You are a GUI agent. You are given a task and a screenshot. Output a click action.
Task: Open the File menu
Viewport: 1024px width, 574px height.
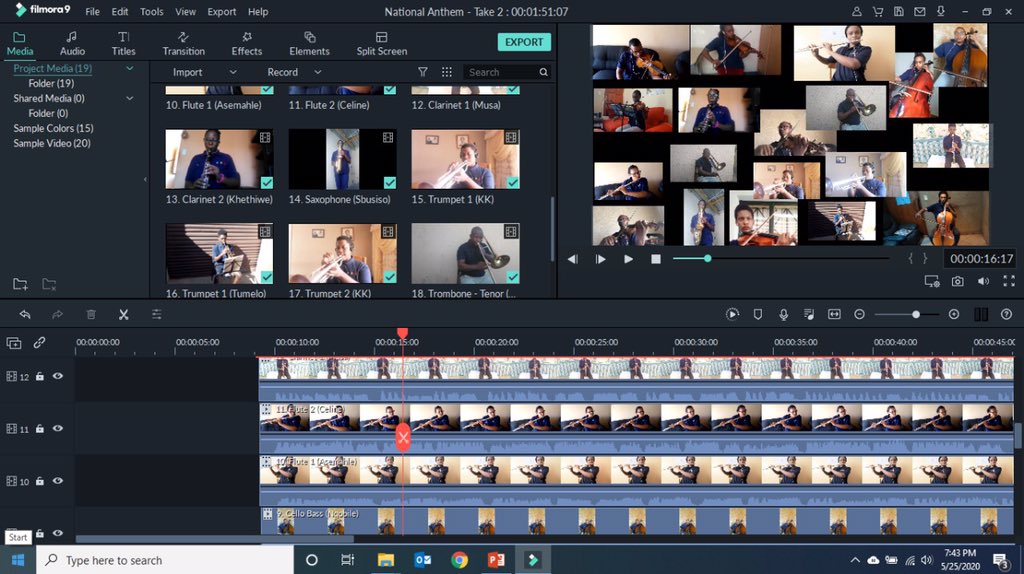(92, 12)
